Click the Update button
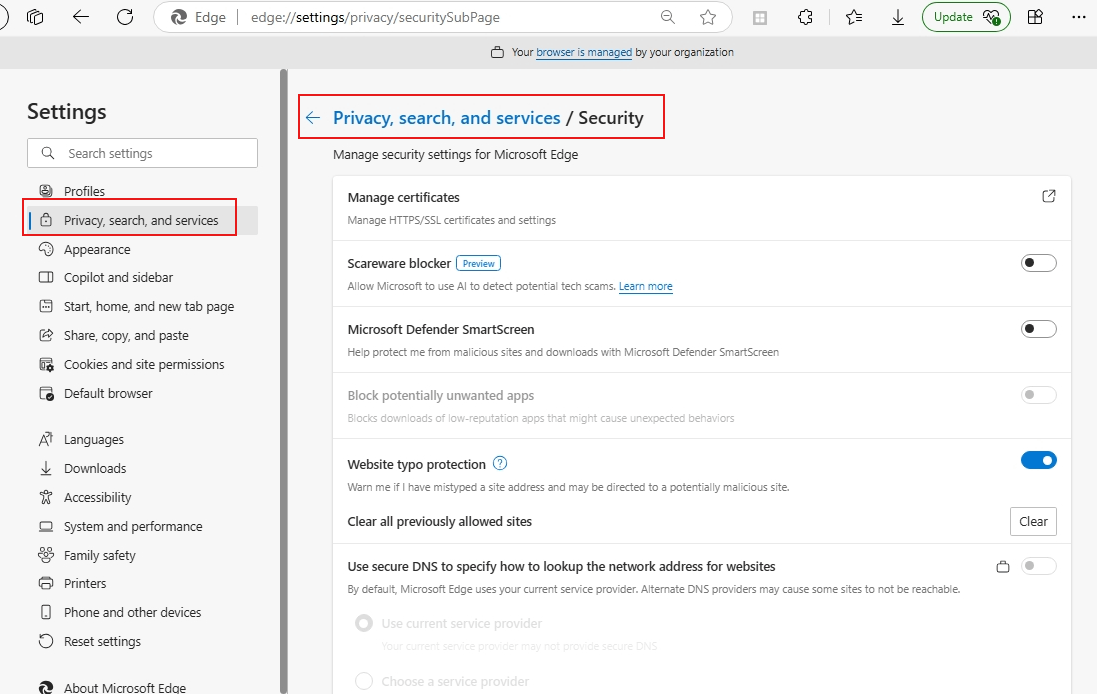Viewport: 1097px width, 694px height. [x=966, y=17]
